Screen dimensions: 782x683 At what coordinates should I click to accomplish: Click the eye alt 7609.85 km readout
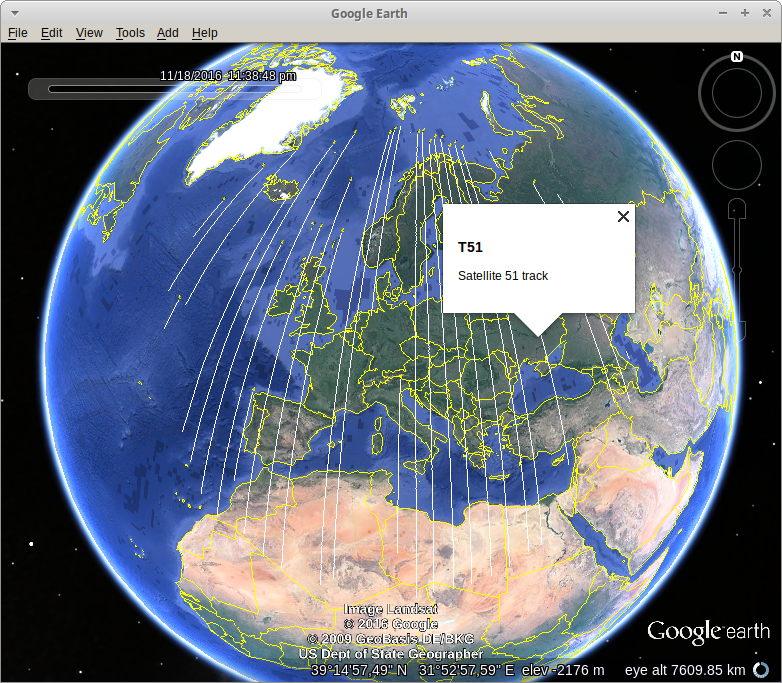685,670
